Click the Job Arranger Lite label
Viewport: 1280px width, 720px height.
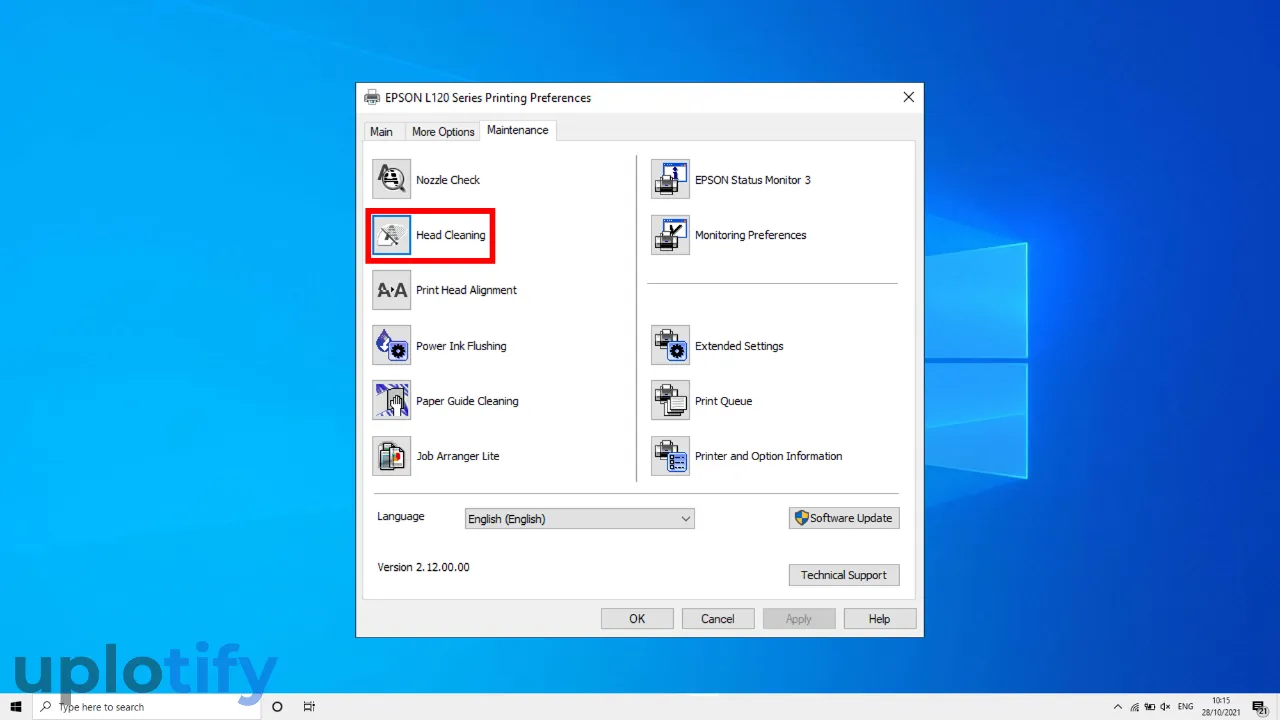458,456
